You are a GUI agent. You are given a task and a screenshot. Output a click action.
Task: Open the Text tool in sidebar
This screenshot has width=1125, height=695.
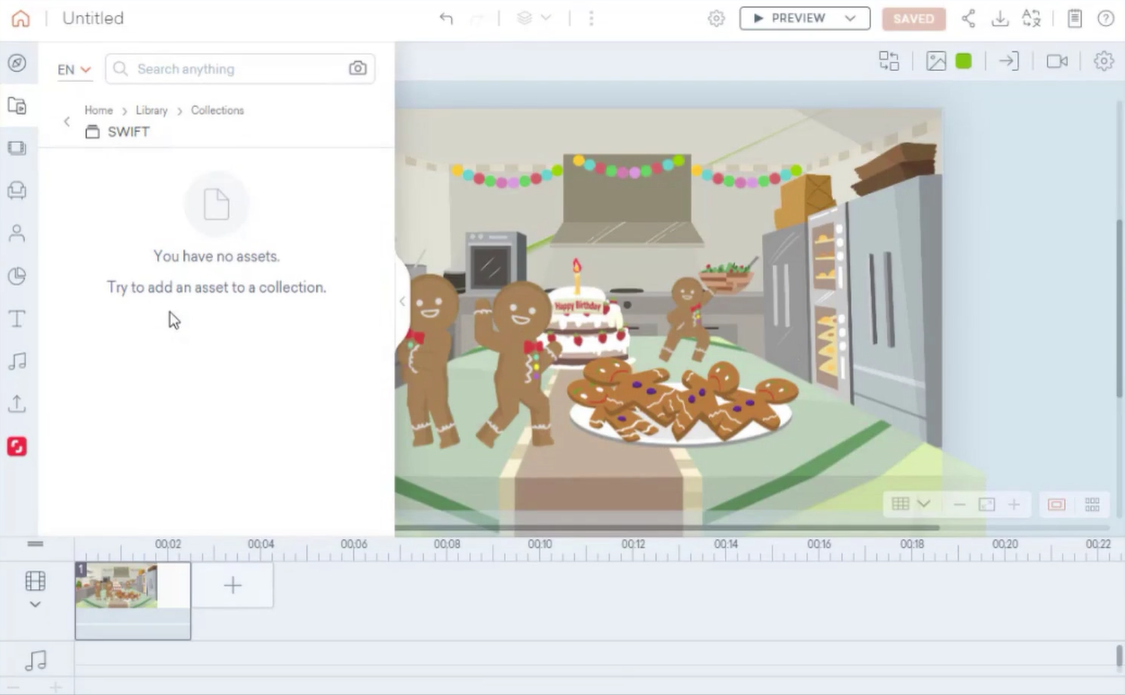17,319
